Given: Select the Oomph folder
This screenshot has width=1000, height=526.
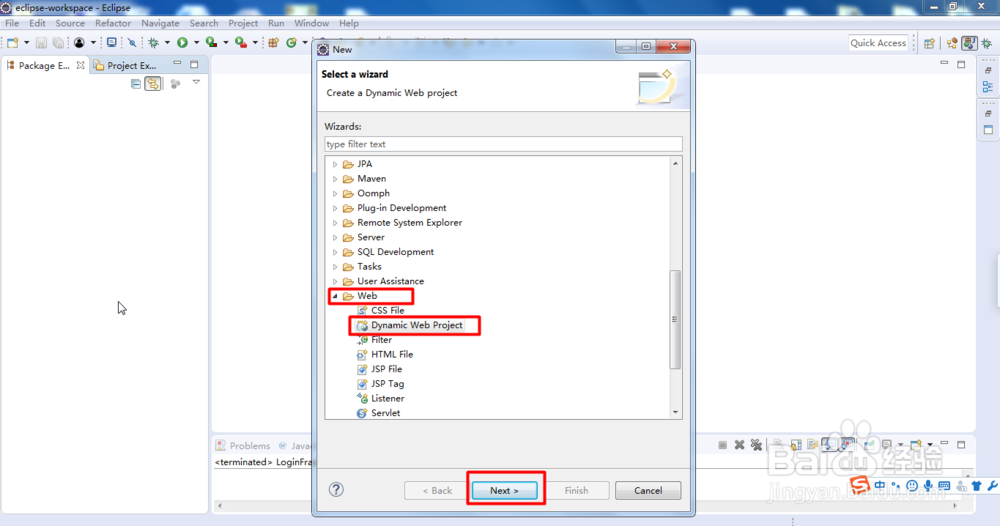Looking at the screenshot, I should pos(373,193).
